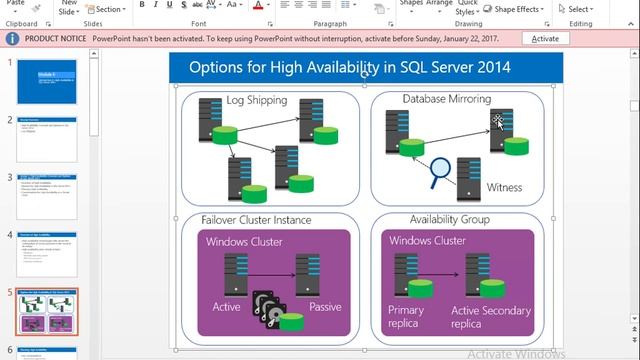This screenshot has width=640, height=360.
Task: Select slide 2 thumbnail
Action: point(47,140)
